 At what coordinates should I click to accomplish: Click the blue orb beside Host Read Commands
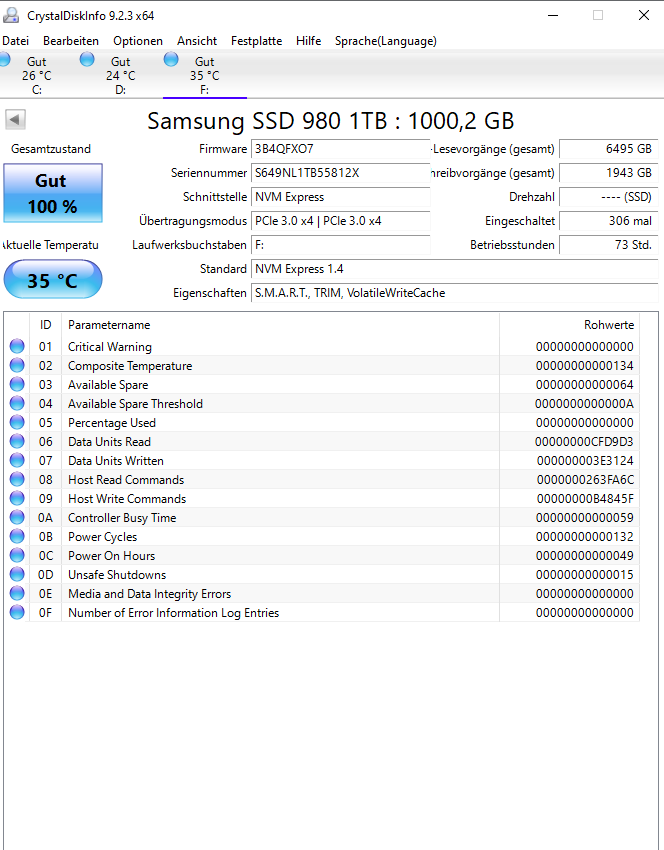coord(17,479)
